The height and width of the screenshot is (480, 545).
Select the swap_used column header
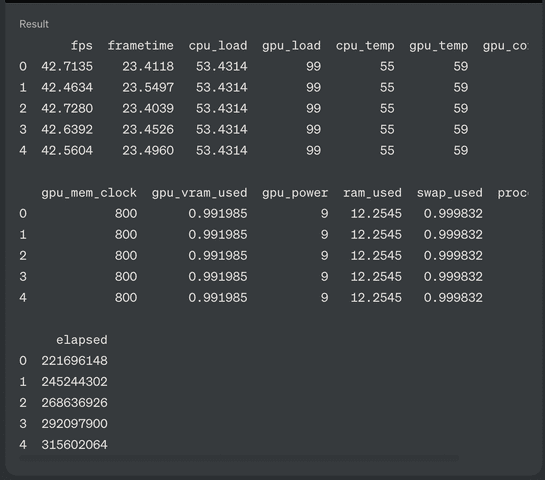449,193
